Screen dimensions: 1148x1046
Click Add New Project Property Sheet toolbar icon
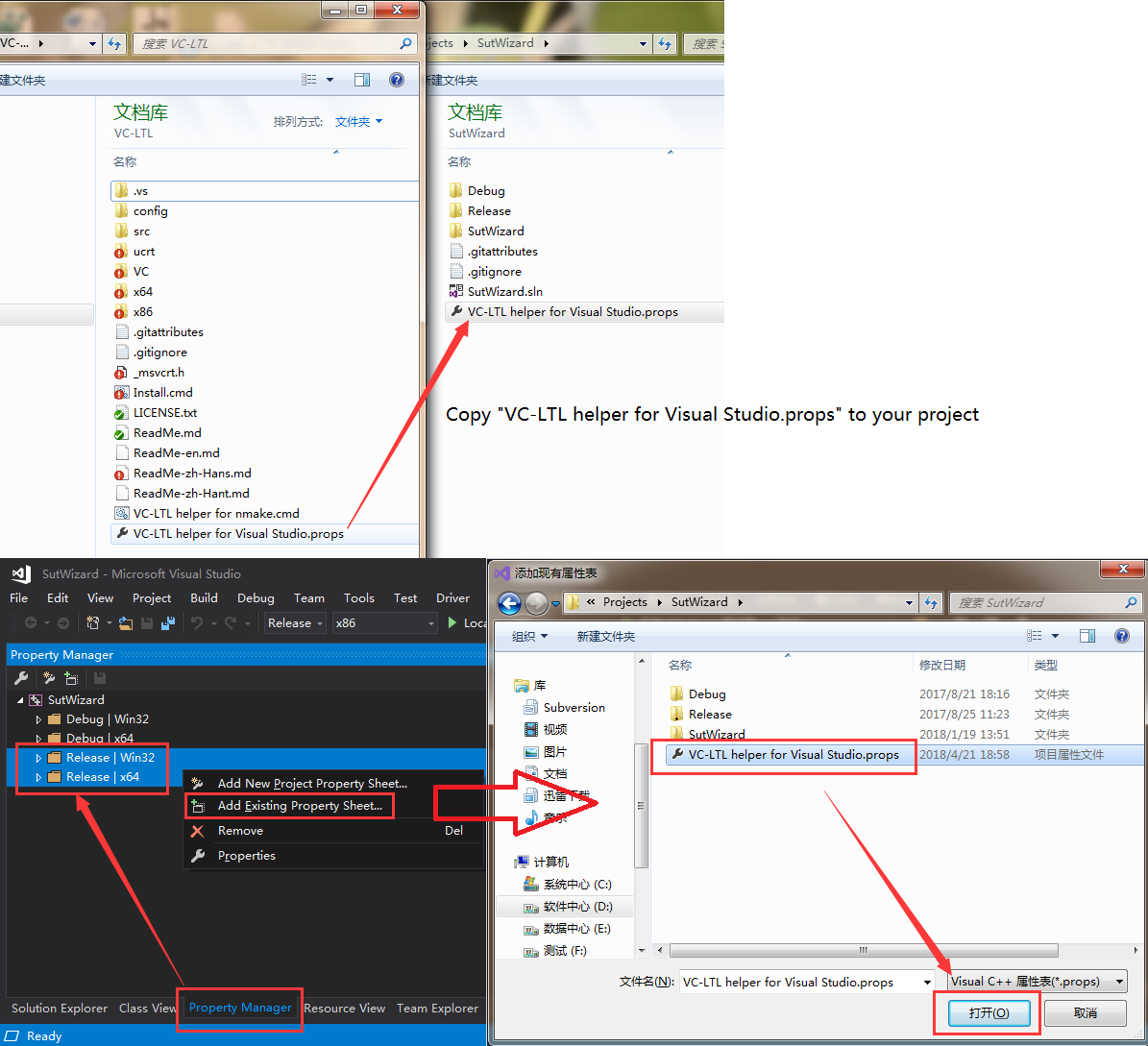(x=49, y=678)
